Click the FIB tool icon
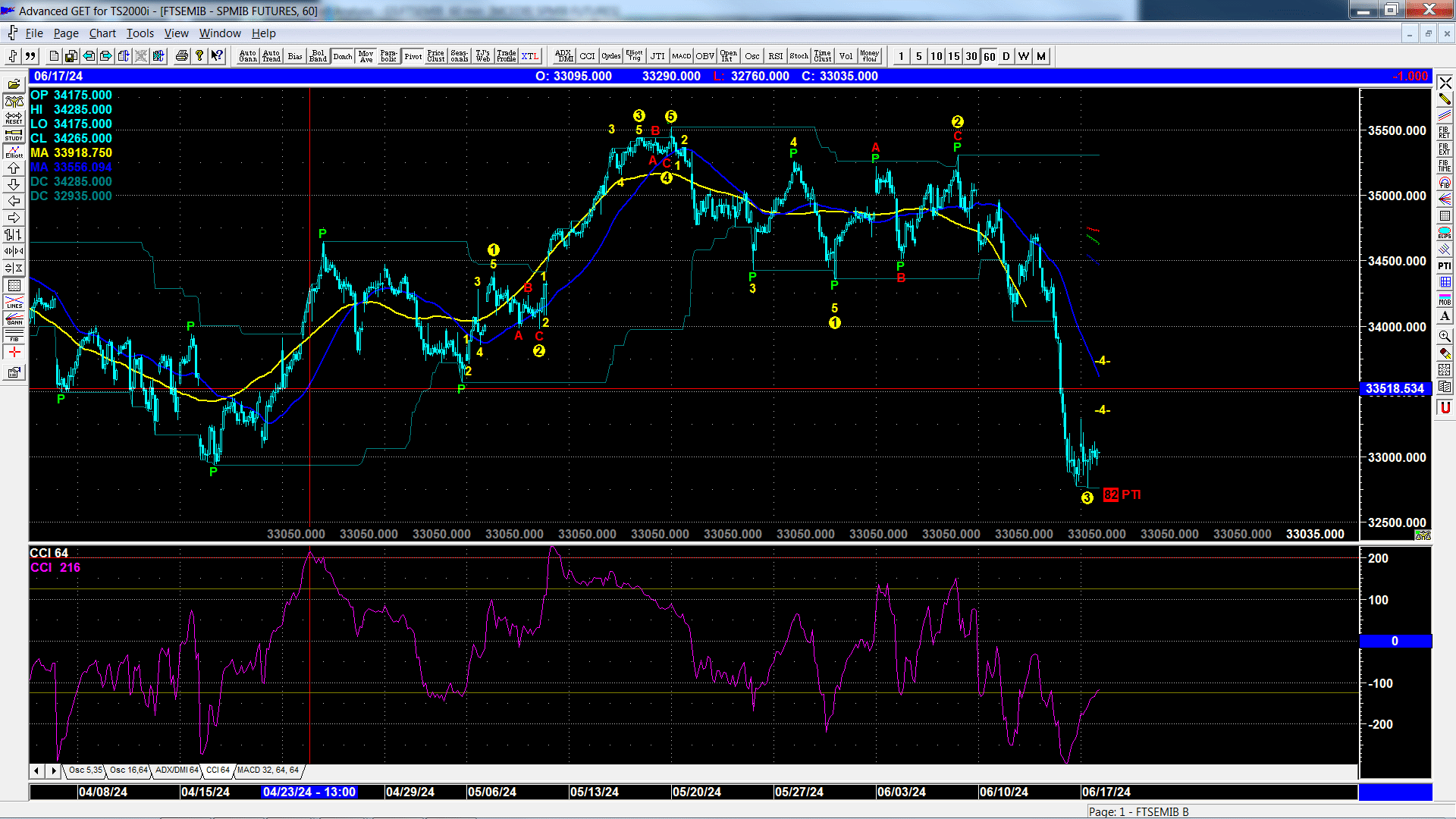Image resolution: width=1456 pixels, height=819 pixels. (x=14, y=335)
